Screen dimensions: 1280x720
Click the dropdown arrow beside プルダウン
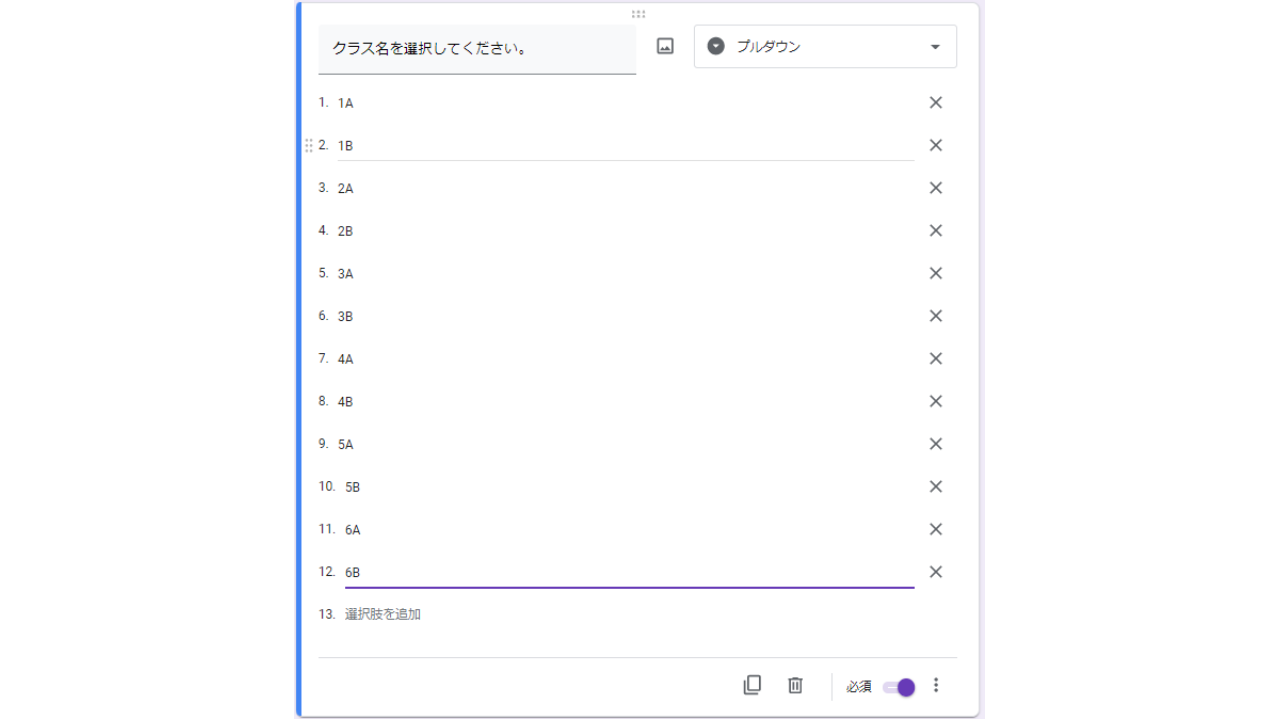click(935, 47)
